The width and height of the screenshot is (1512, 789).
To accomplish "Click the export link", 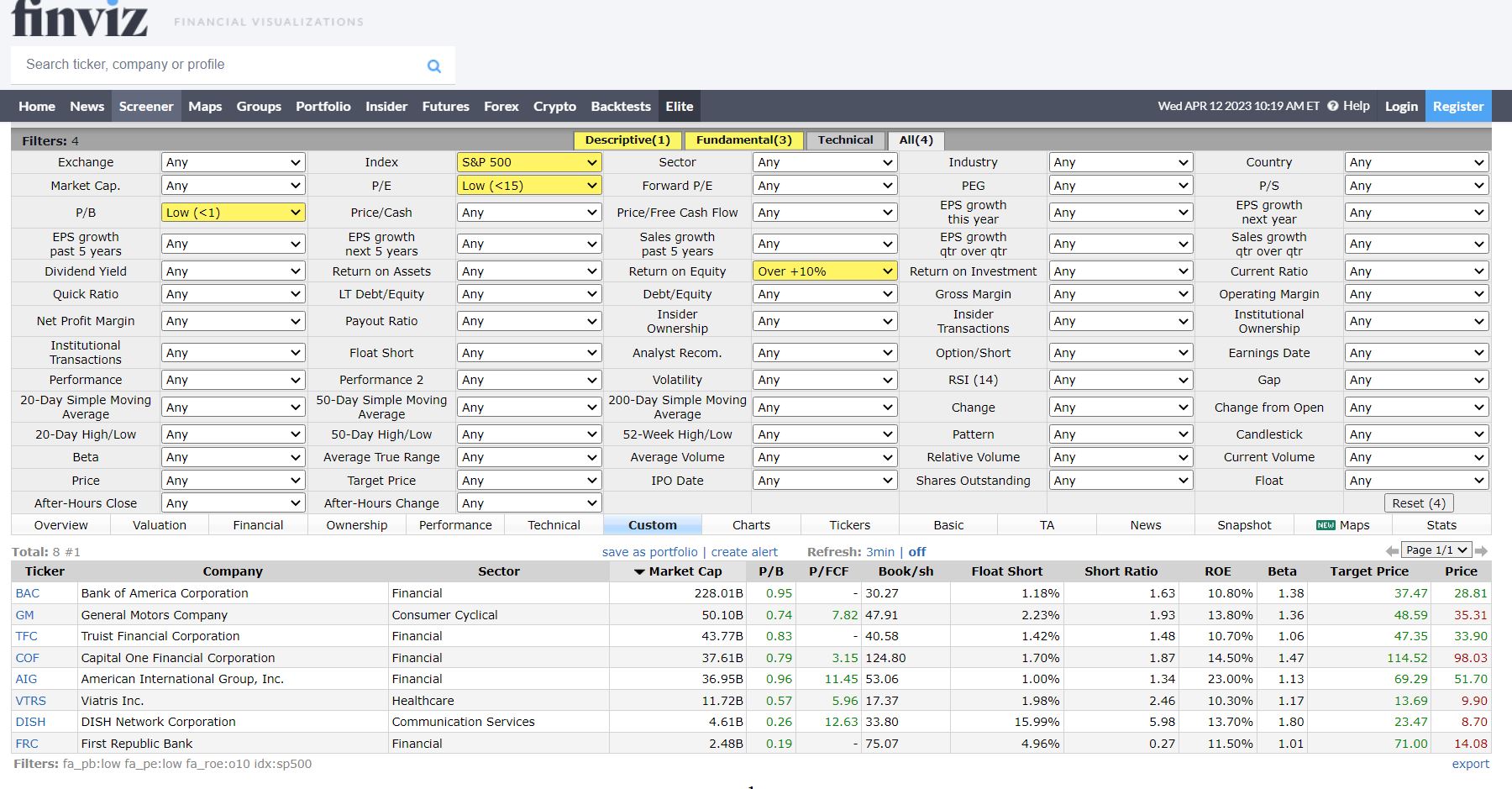I will coord(1471,764).
